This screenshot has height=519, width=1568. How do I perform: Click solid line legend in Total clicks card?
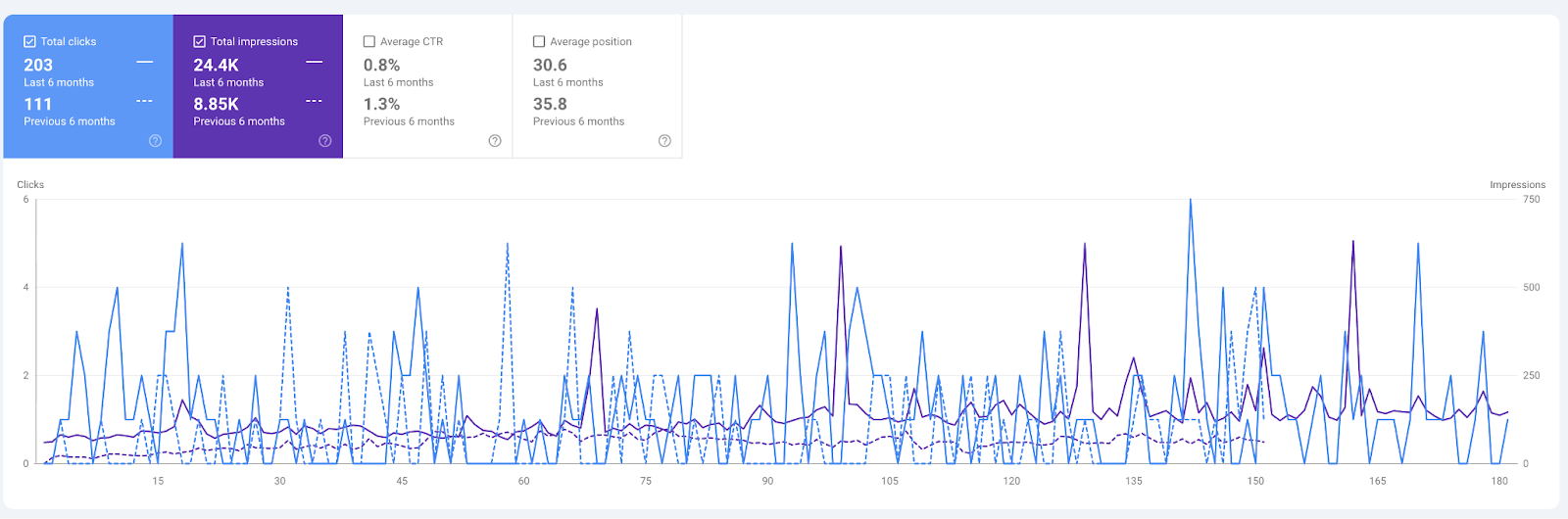click(145, 62)
